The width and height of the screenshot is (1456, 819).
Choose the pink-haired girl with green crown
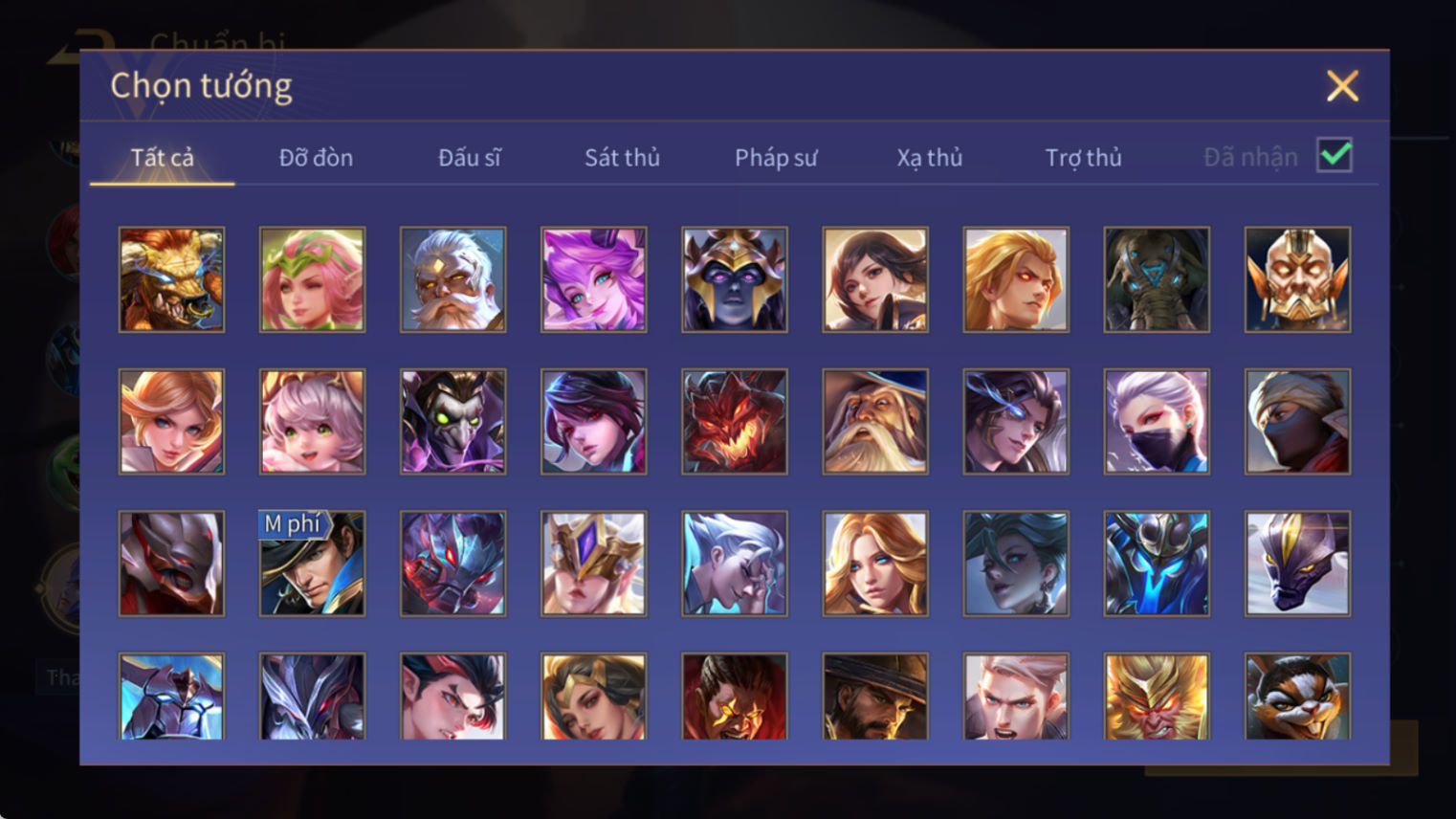point(312,279)
